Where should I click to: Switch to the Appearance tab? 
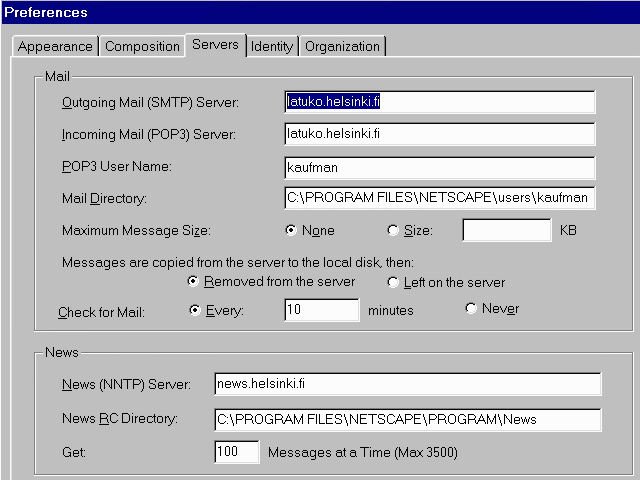[x=55, y=47]
